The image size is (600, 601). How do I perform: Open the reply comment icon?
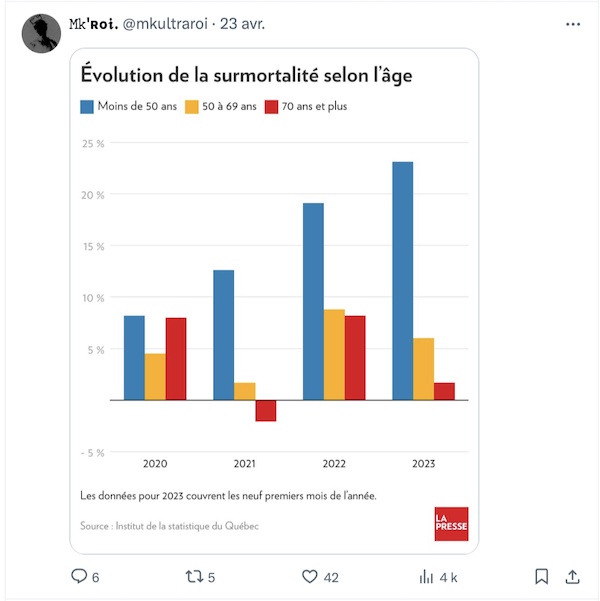[79, 576]
